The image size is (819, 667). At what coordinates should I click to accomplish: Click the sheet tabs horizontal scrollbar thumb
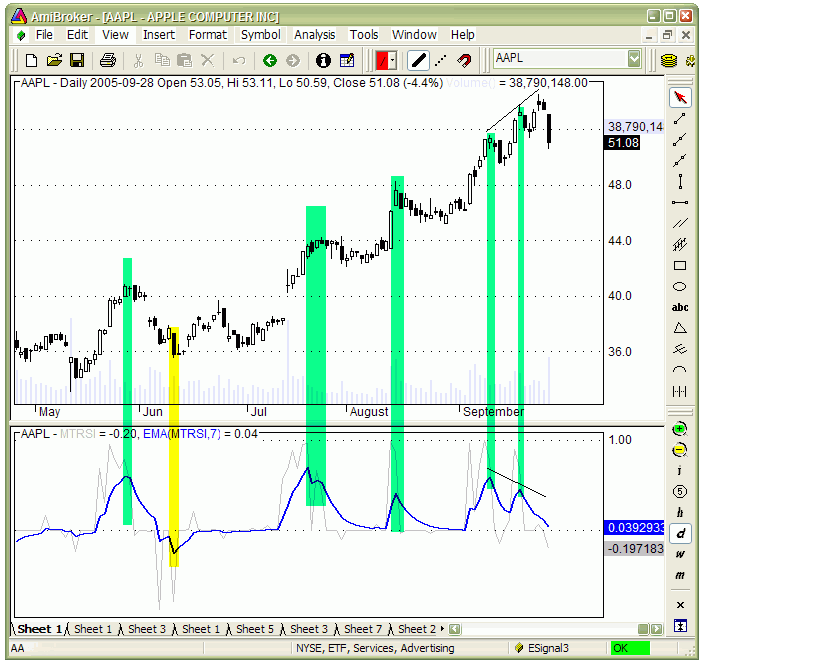coord(644,629)
